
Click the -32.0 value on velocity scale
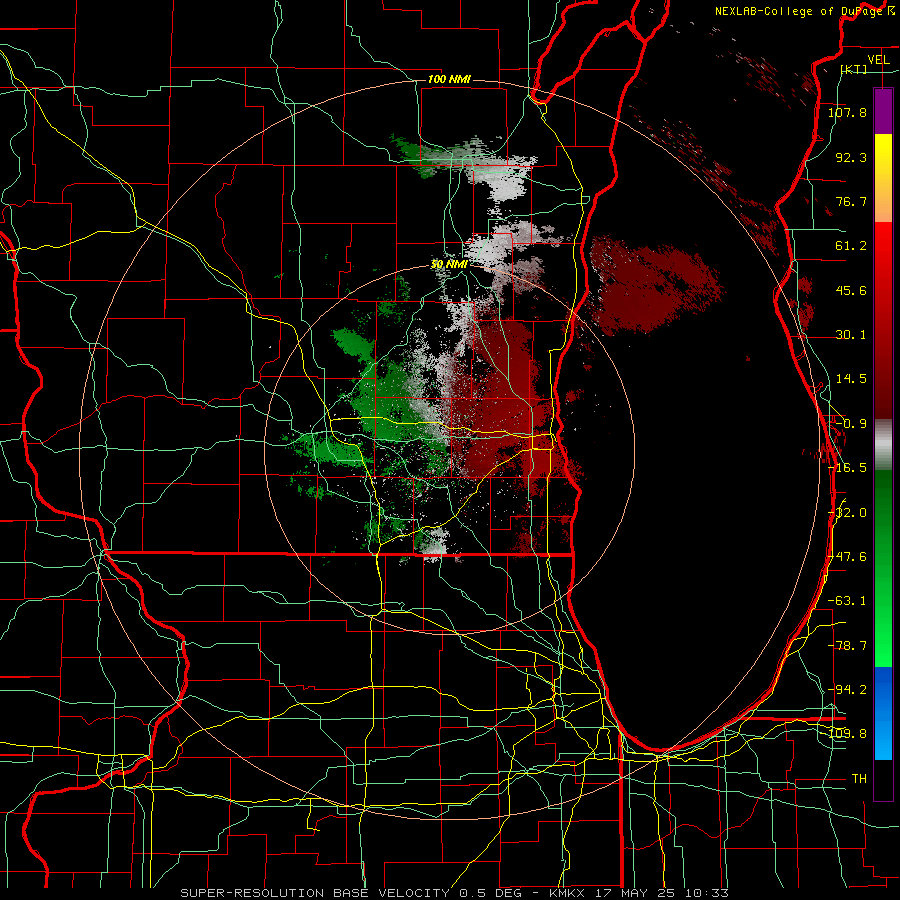(847, 513)
